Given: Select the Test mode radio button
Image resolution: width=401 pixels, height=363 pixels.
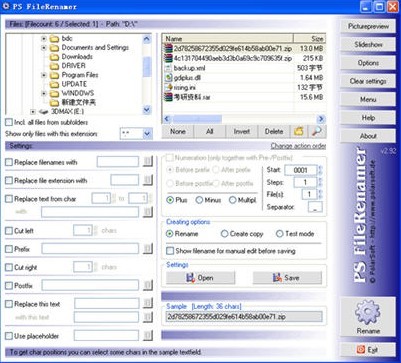Looking at the screenshot, I should coord(280,234).
